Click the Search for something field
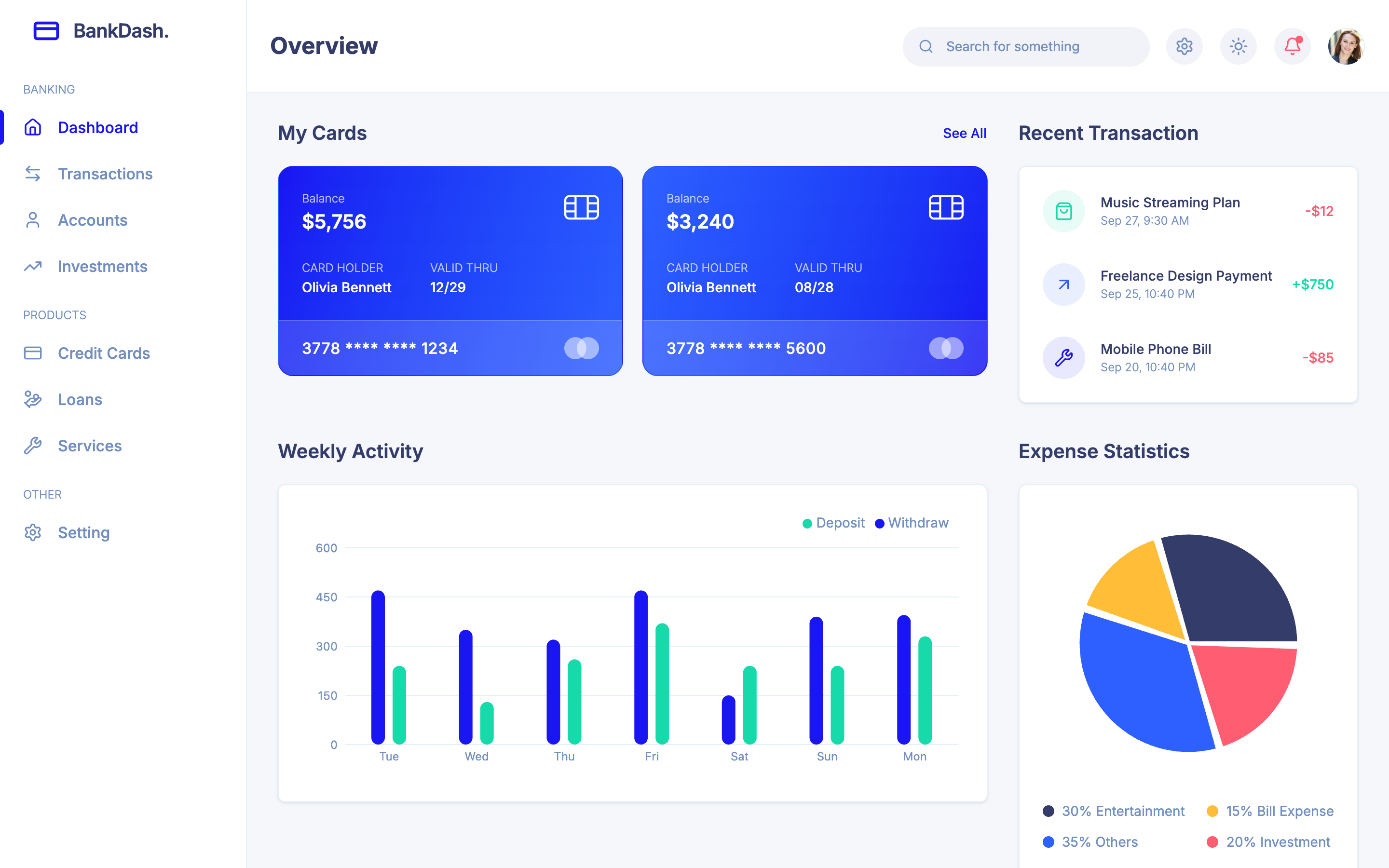 [1026, 46]
